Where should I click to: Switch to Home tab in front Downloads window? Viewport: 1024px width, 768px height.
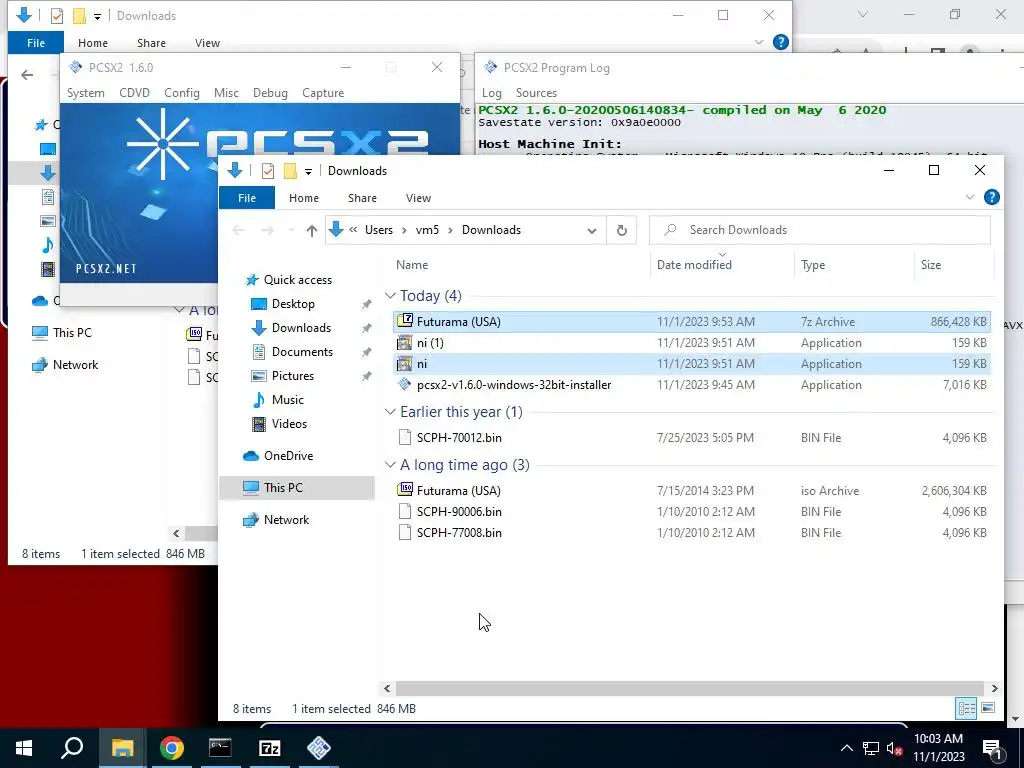coord(304,198)
